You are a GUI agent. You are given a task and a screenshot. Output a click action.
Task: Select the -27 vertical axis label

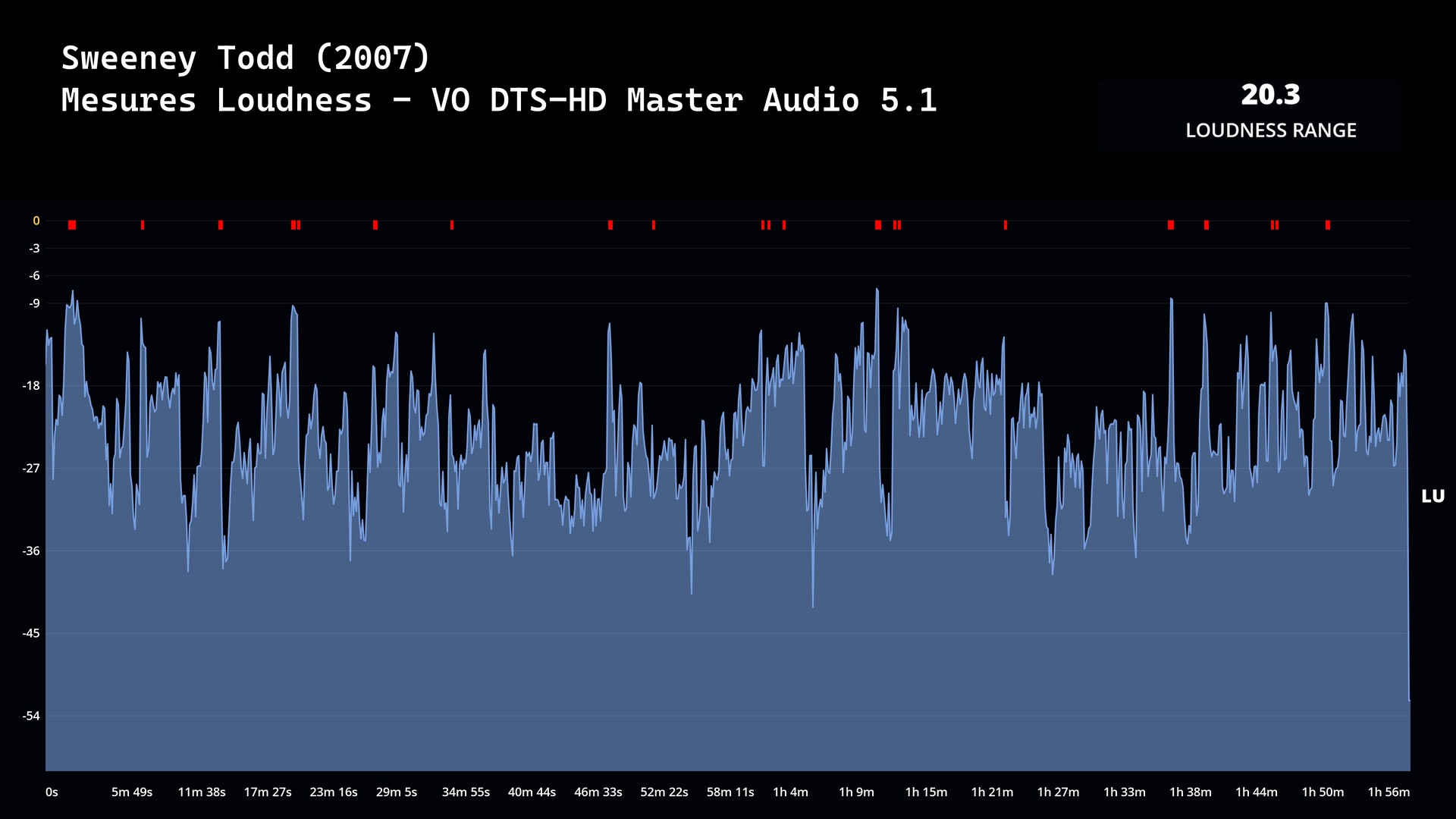[x=31, y=468]
